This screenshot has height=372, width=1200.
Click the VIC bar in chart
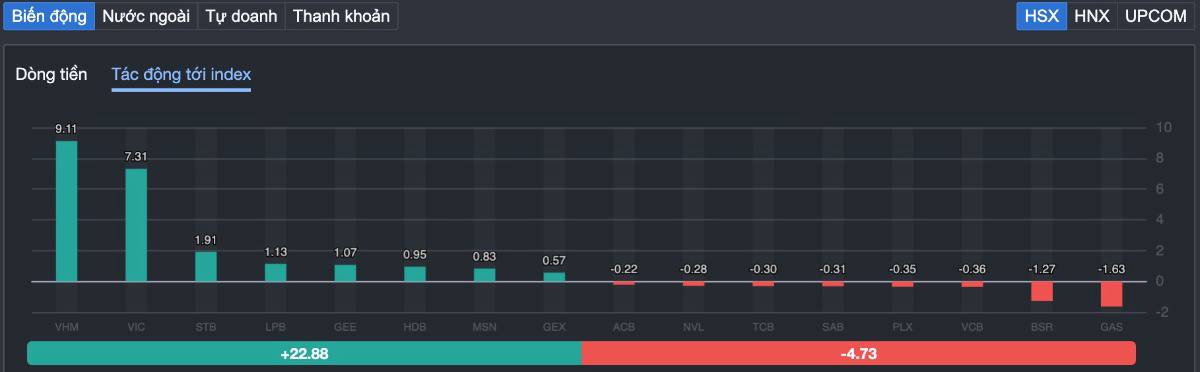pyautogui.click(x=136, y=225)
